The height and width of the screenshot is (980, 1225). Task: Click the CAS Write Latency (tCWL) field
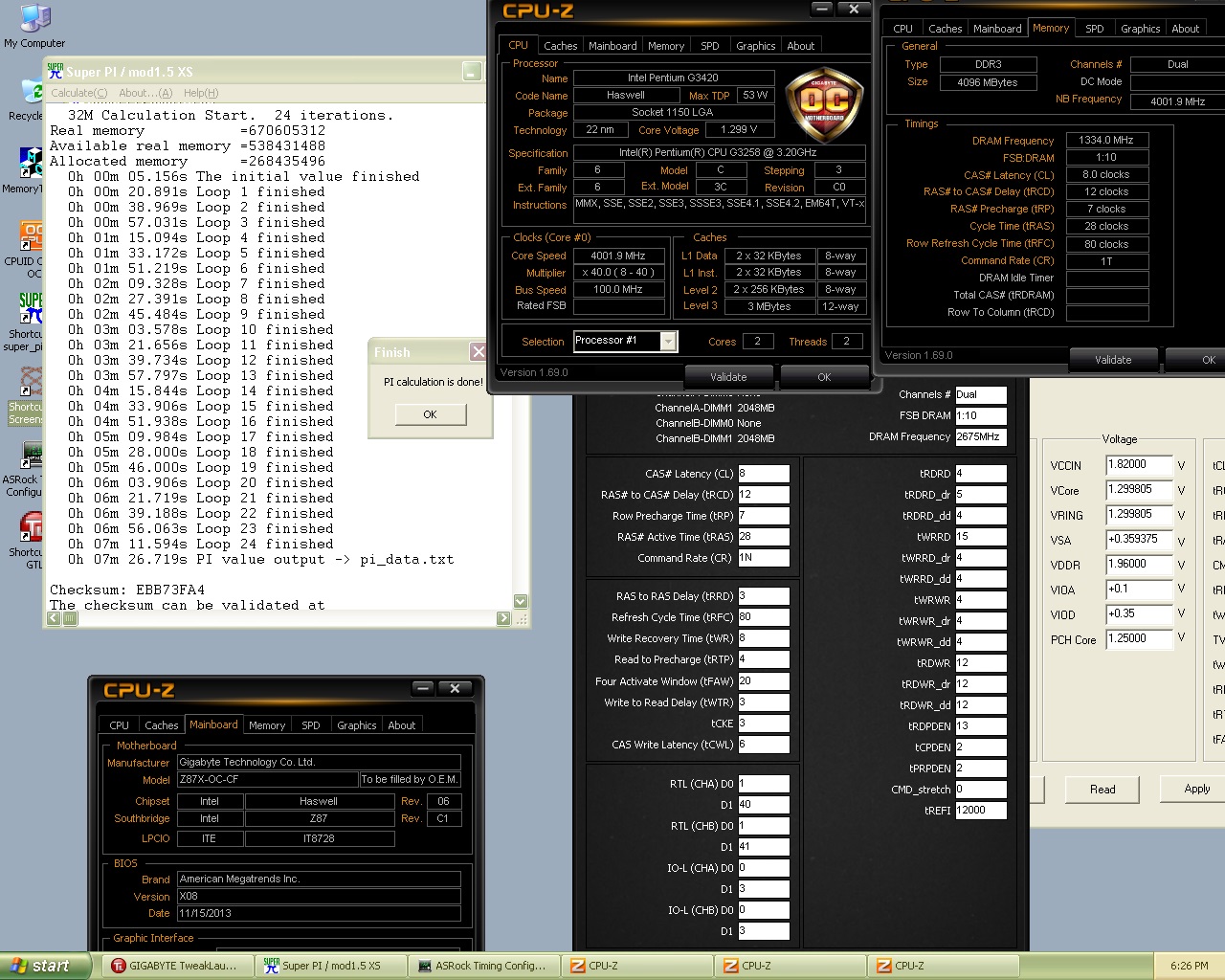(x=763, y=745)
